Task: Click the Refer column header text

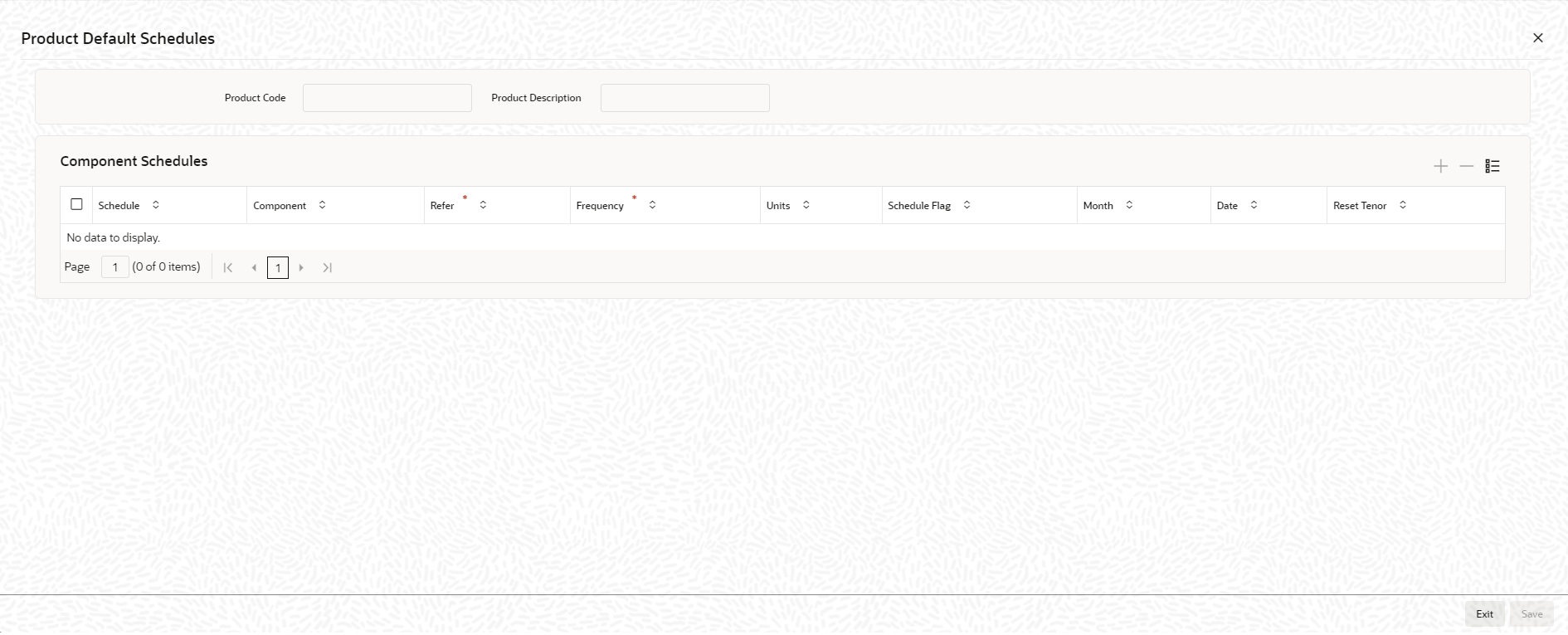Action: coord(442,206)
